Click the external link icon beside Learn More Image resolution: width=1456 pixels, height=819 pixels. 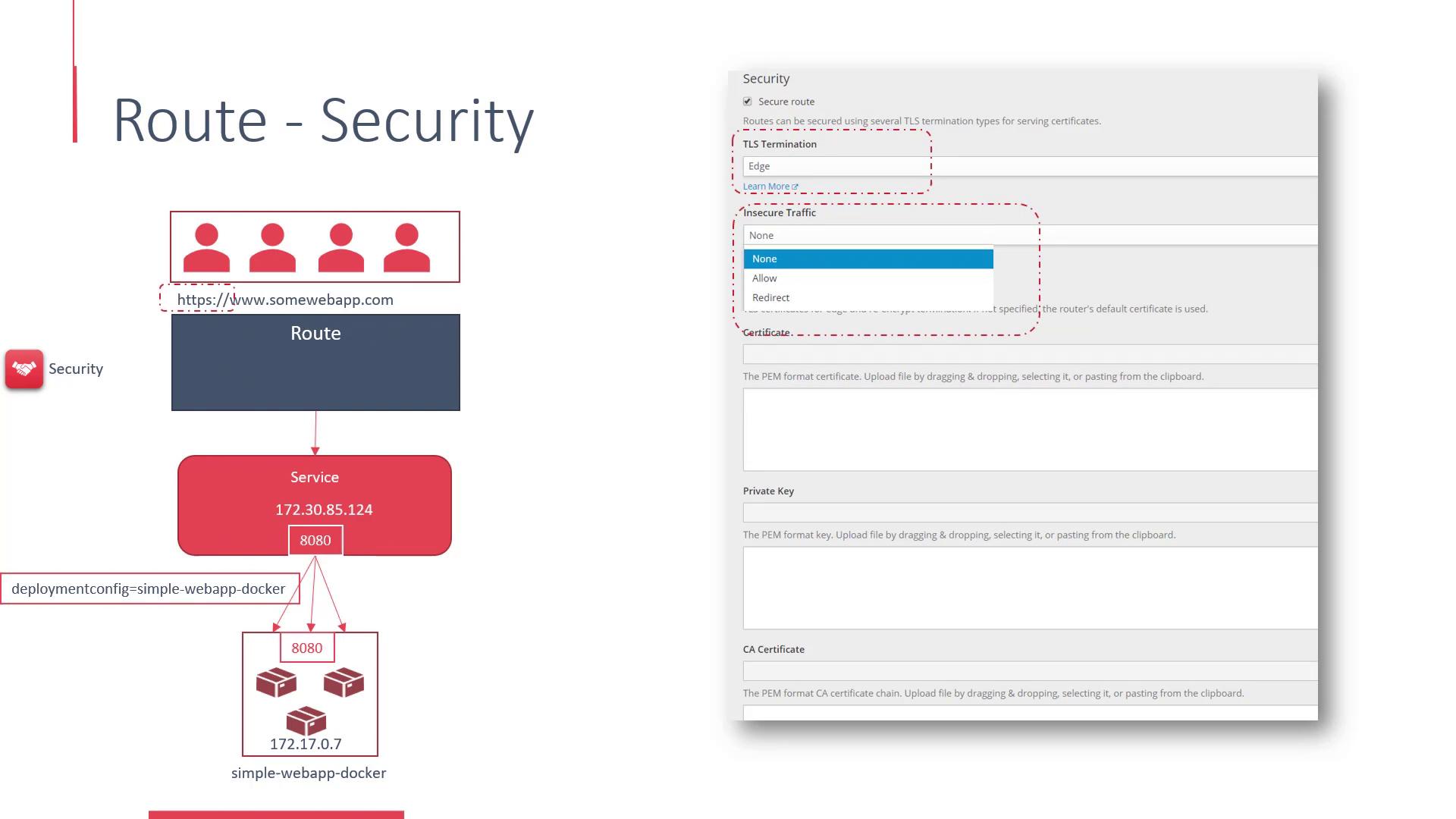point(795,187)
